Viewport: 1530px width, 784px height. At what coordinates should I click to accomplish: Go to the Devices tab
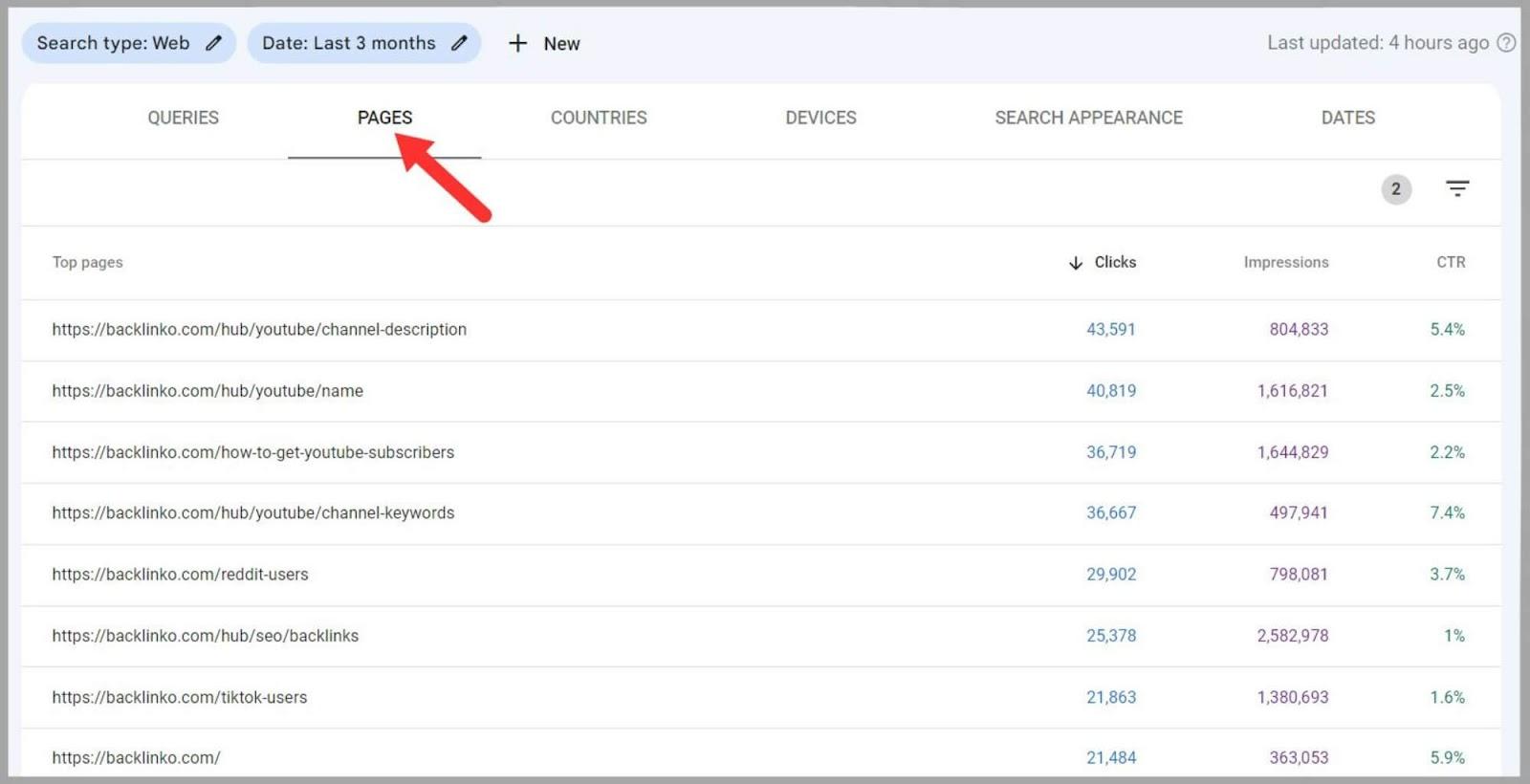[x=820, y=118]
